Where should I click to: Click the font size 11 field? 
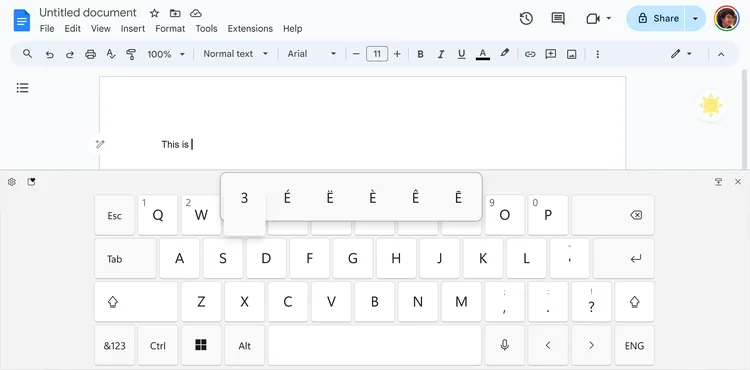click(377, 54)
